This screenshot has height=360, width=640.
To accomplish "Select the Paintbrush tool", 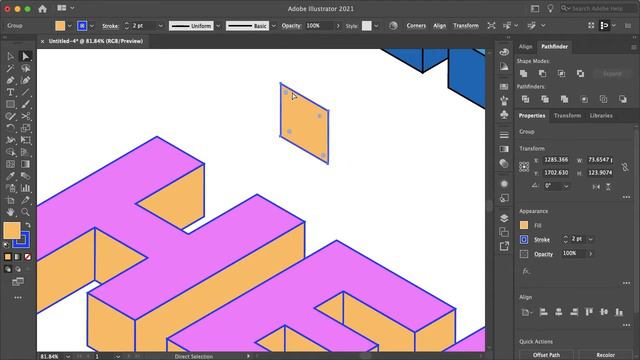I will 25,104.
